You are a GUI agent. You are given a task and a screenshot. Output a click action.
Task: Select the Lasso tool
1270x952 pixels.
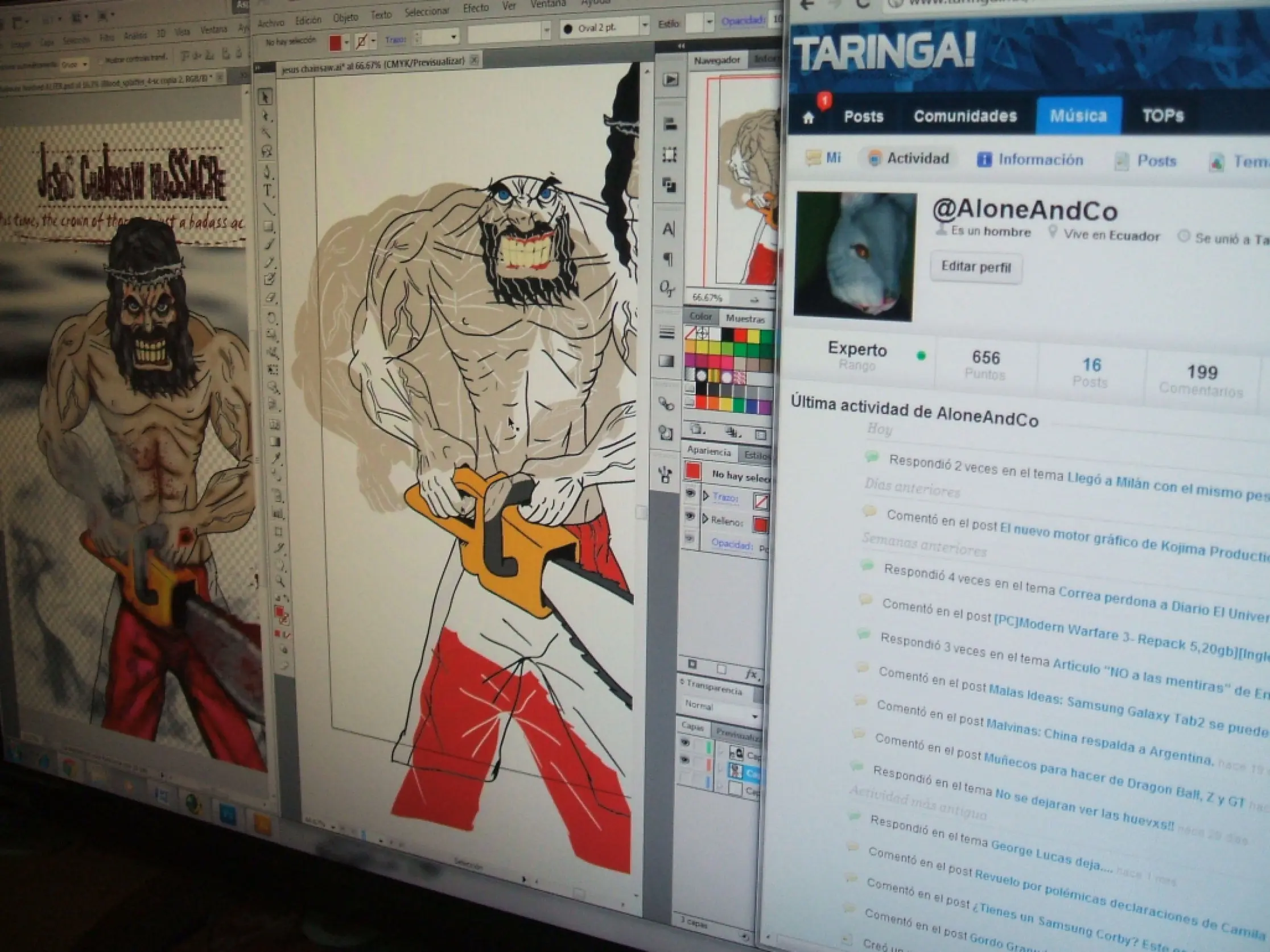(x=266, y=151)
